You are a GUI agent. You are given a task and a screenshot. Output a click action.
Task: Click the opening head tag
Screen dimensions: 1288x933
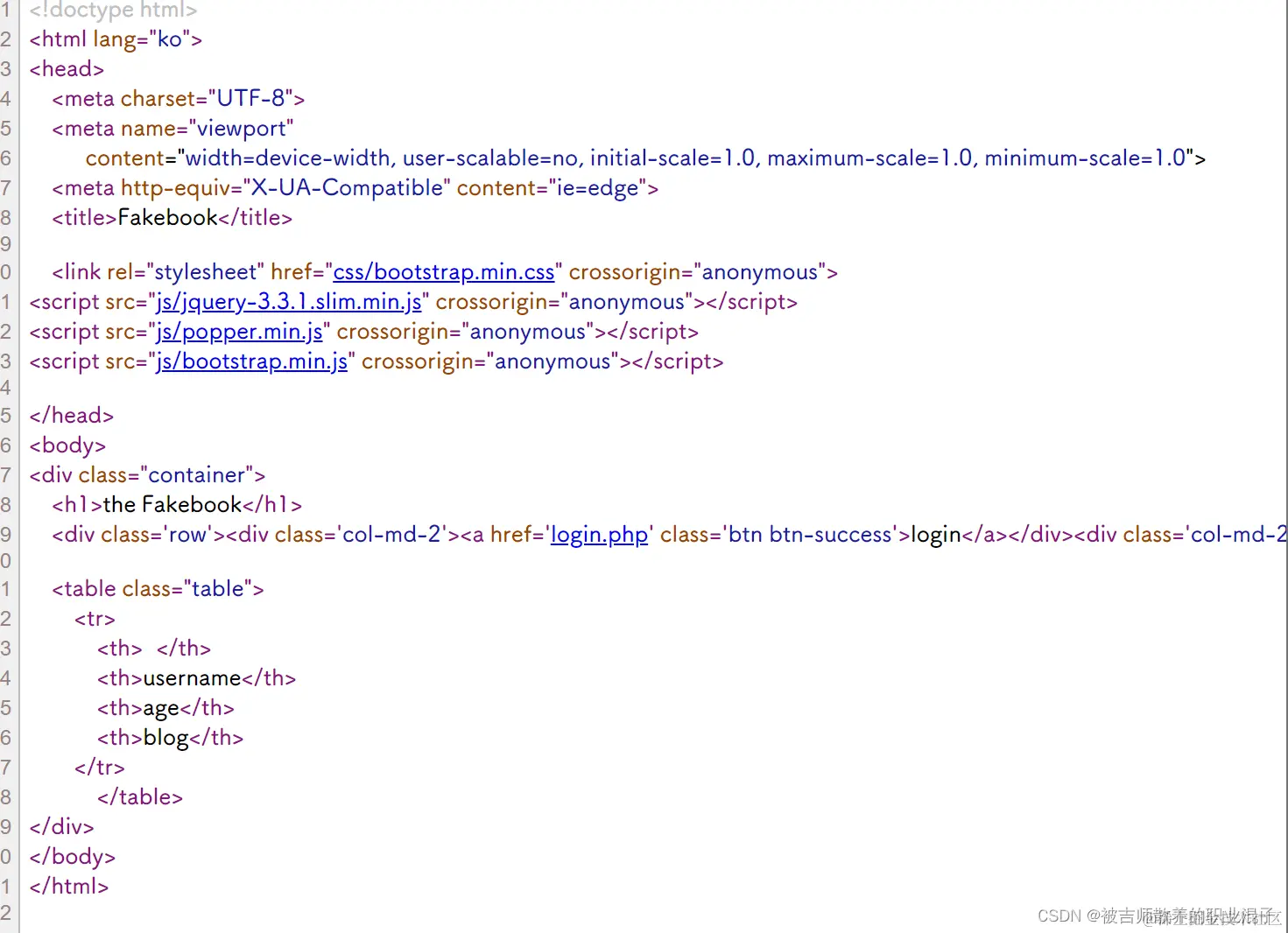pyautogui.click(x=67, y=69)
